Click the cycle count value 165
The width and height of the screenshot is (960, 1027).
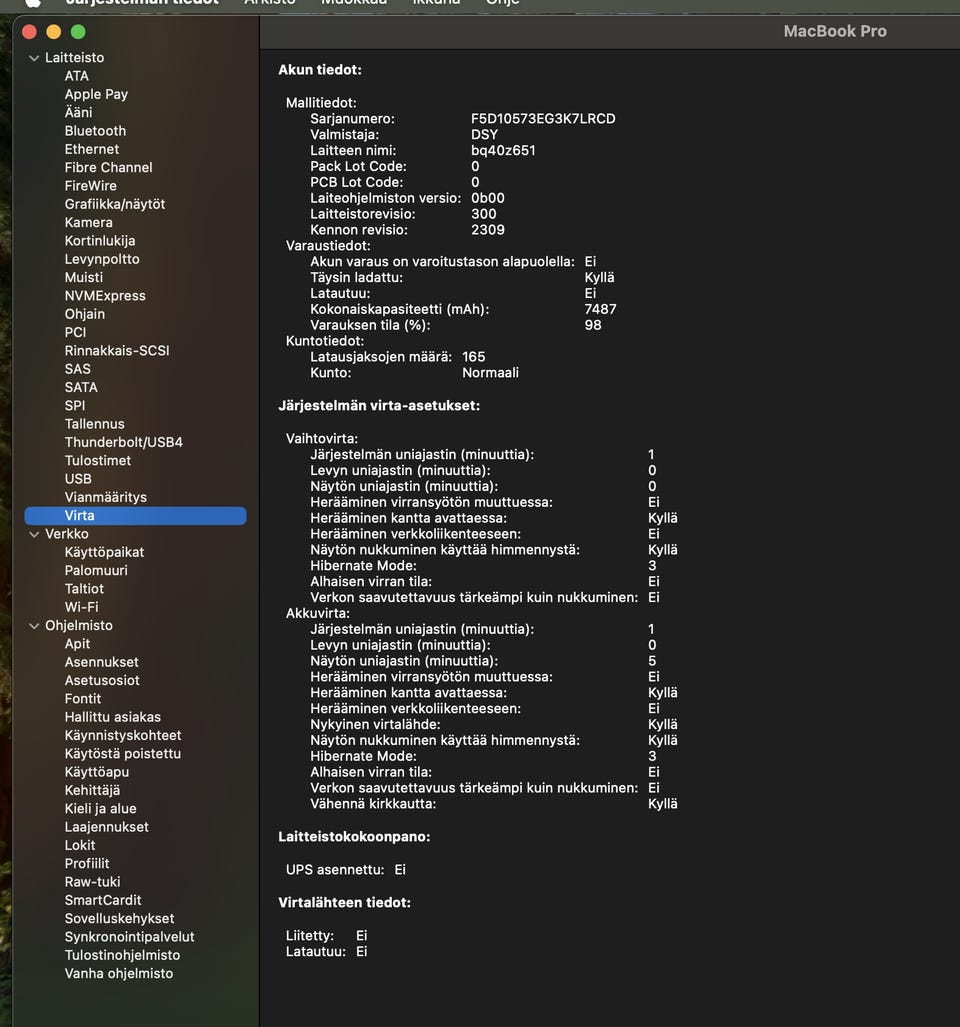pyautogui.click(x=473, y=357)
